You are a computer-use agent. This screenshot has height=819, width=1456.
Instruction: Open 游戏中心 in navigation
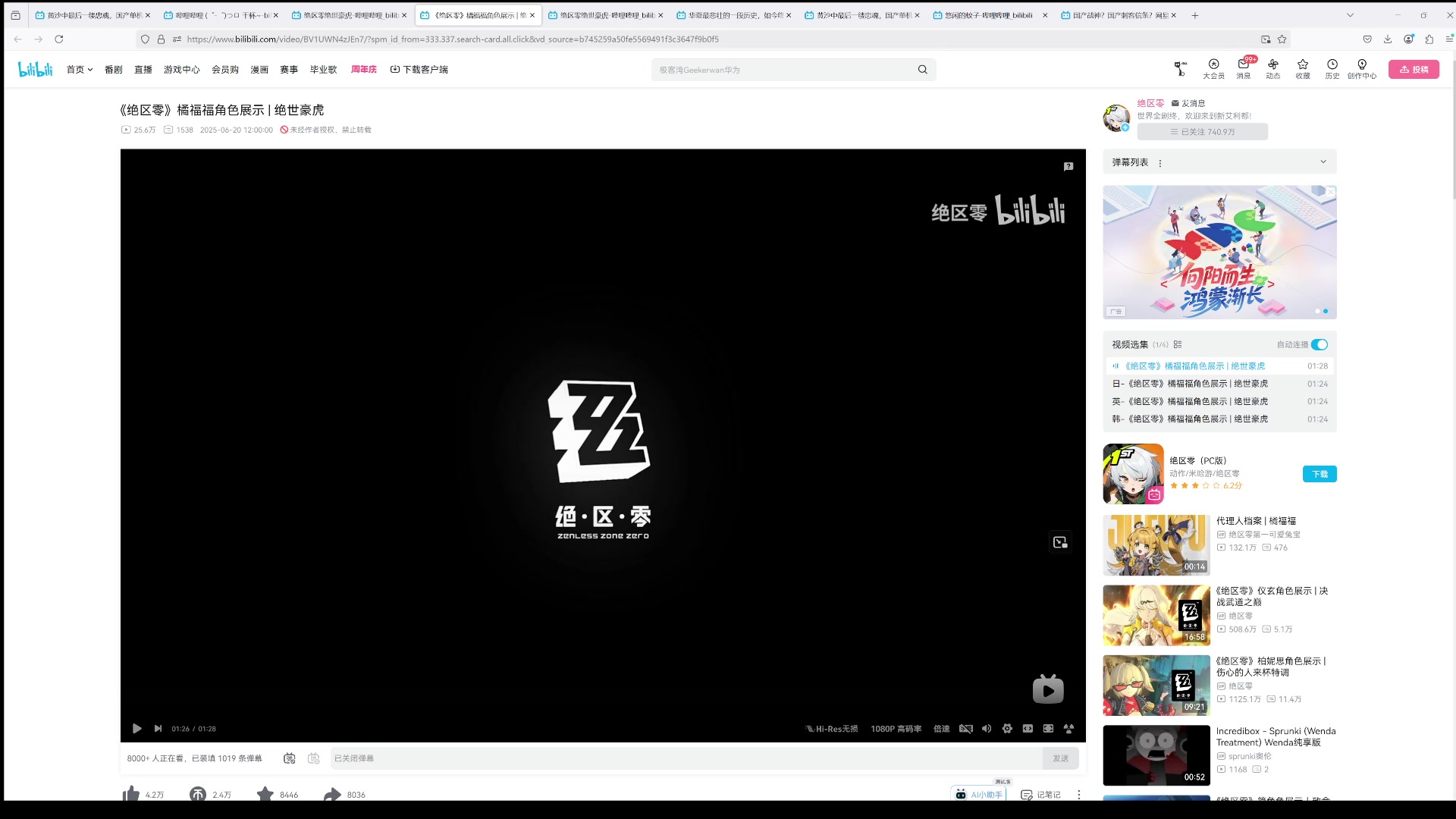coord(182,69)
